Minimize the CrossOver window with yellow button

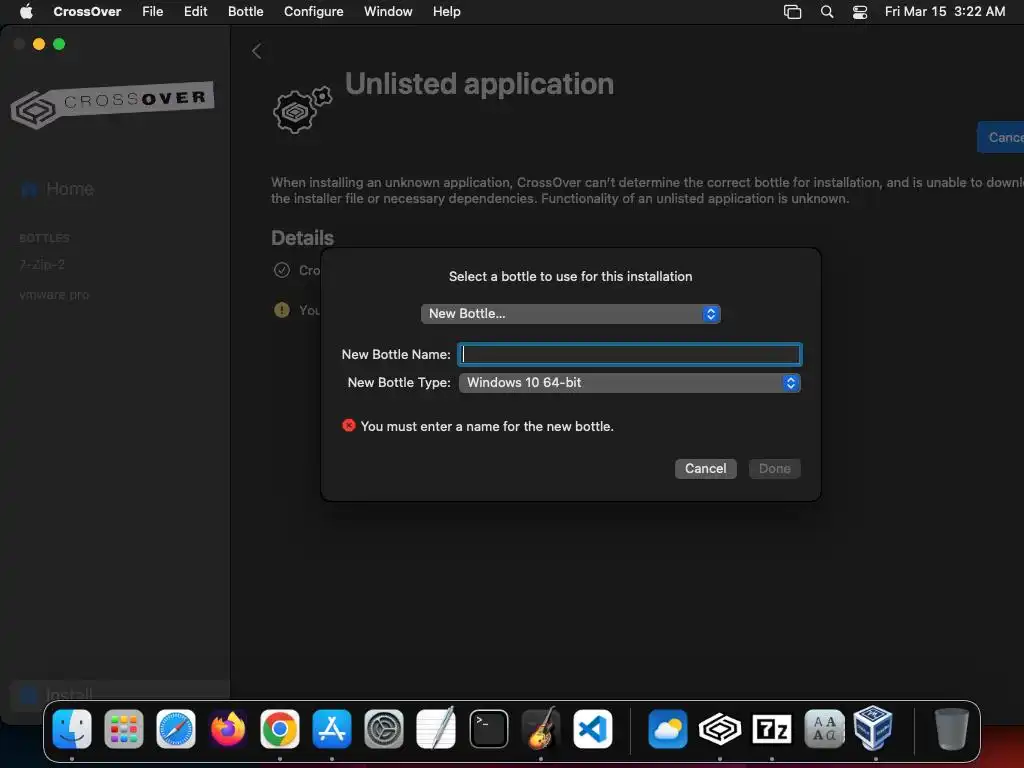[39, 44]
